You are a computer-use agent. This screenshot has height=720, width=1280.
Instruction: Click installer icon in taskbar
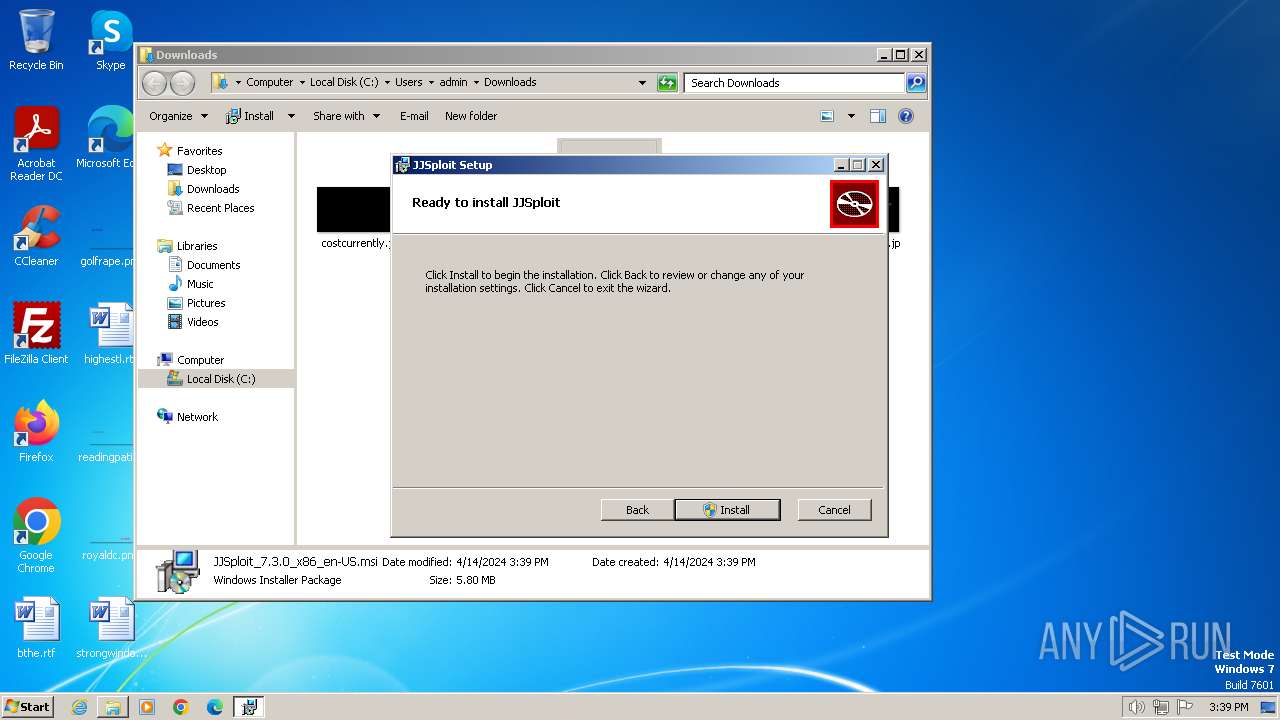point(249,707)
